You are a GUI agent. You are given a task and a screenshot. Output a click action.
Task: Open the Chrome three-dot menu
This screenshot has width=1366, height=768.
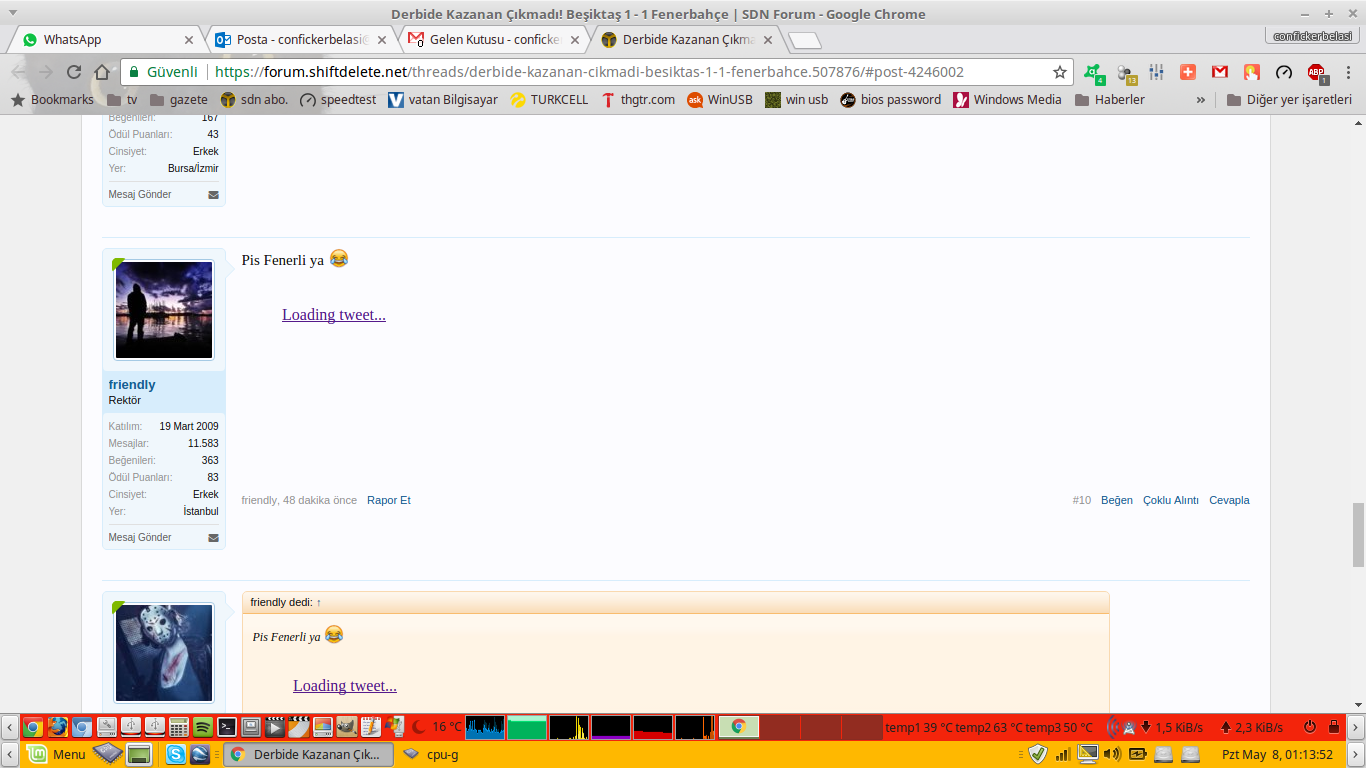pos(1348,72)
